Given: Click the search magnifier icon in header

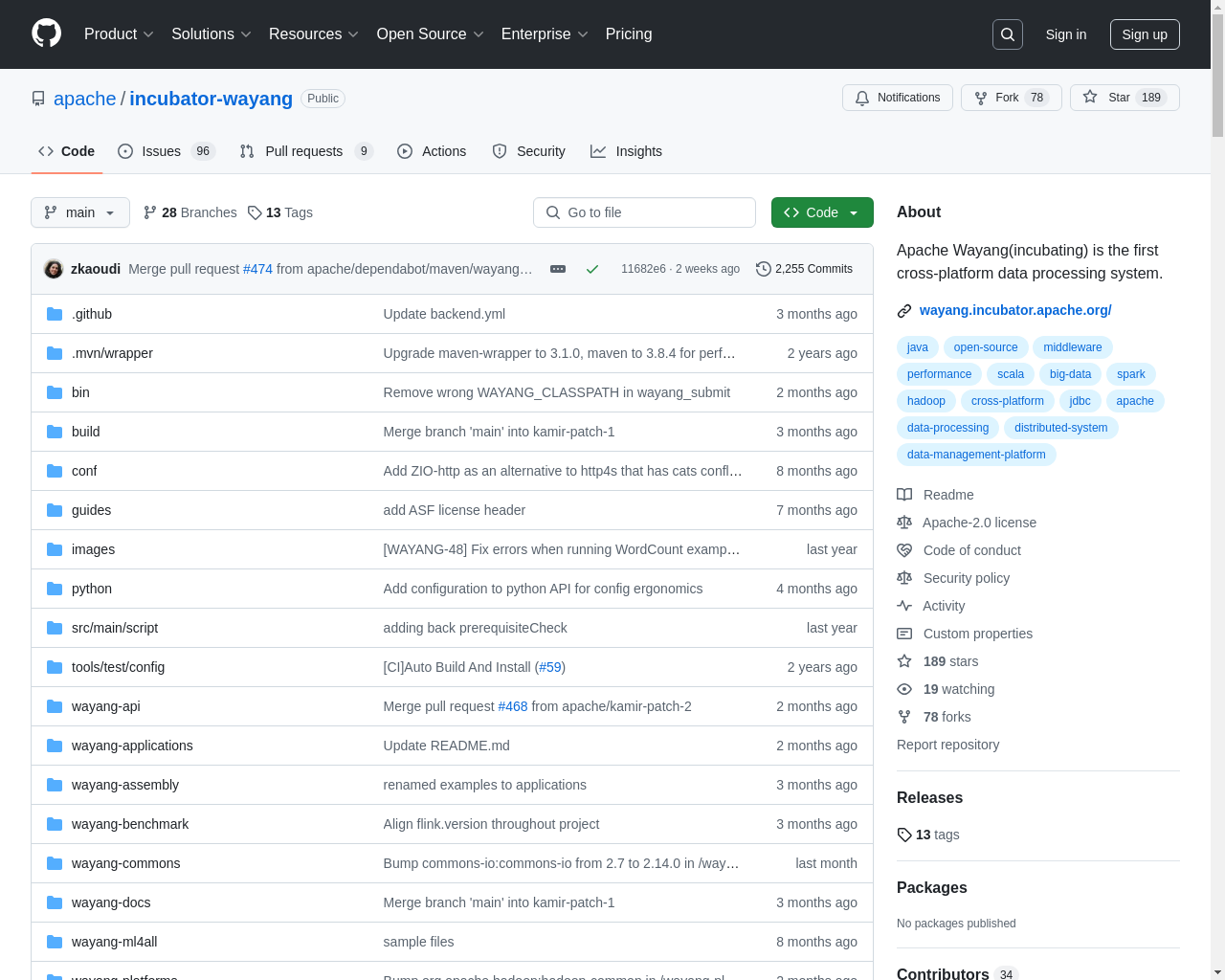Looking at the screenshot, I should pos(1008,34).
